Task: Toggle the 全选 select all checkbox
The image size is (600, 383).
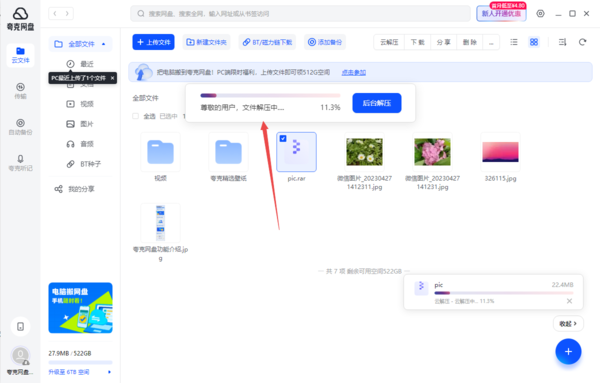Action: coord(135,116)
